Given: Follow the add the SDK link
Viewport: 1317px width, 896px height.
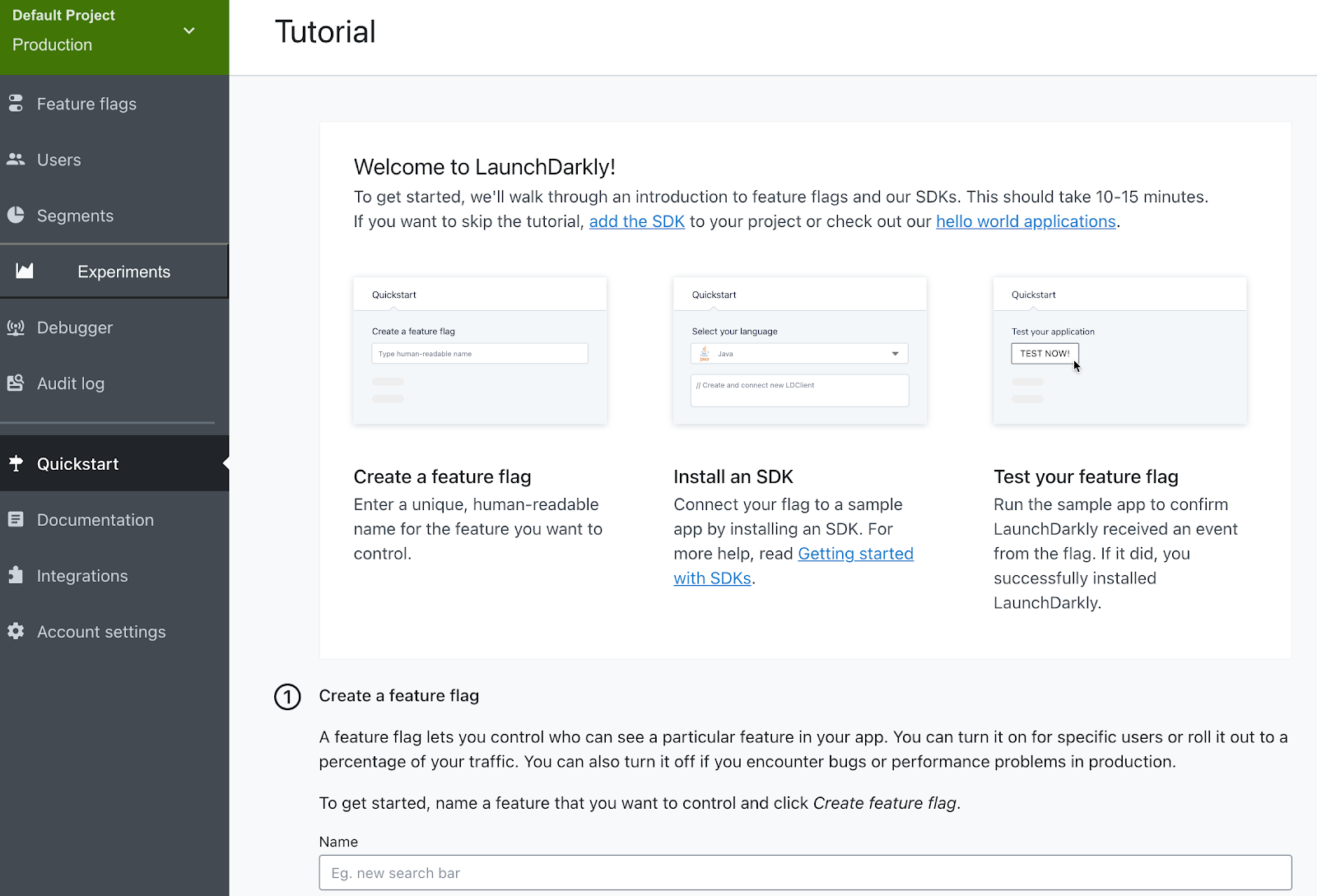Looking at the screenshot, I should pyautogui.click(x=636, y=221).
